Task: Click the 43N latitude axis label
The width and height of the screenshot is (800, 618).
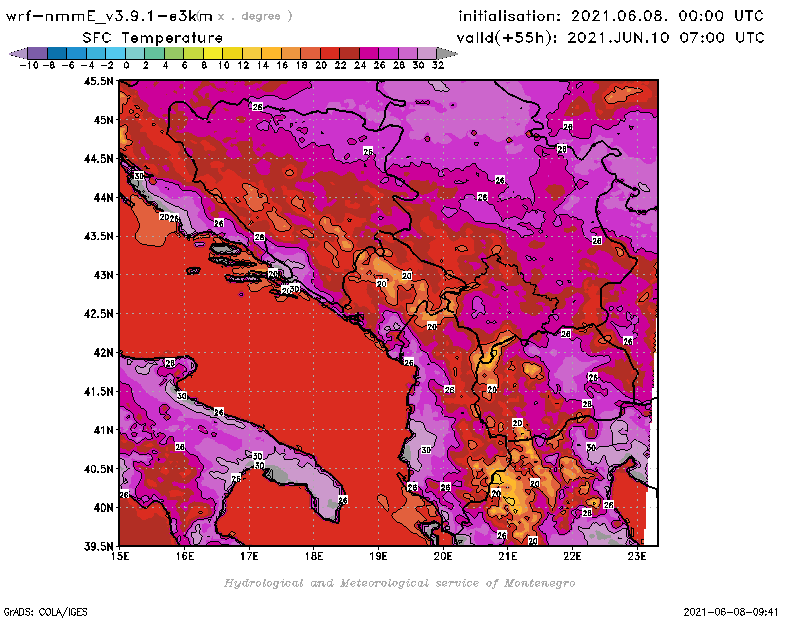Action: (103, 275)
